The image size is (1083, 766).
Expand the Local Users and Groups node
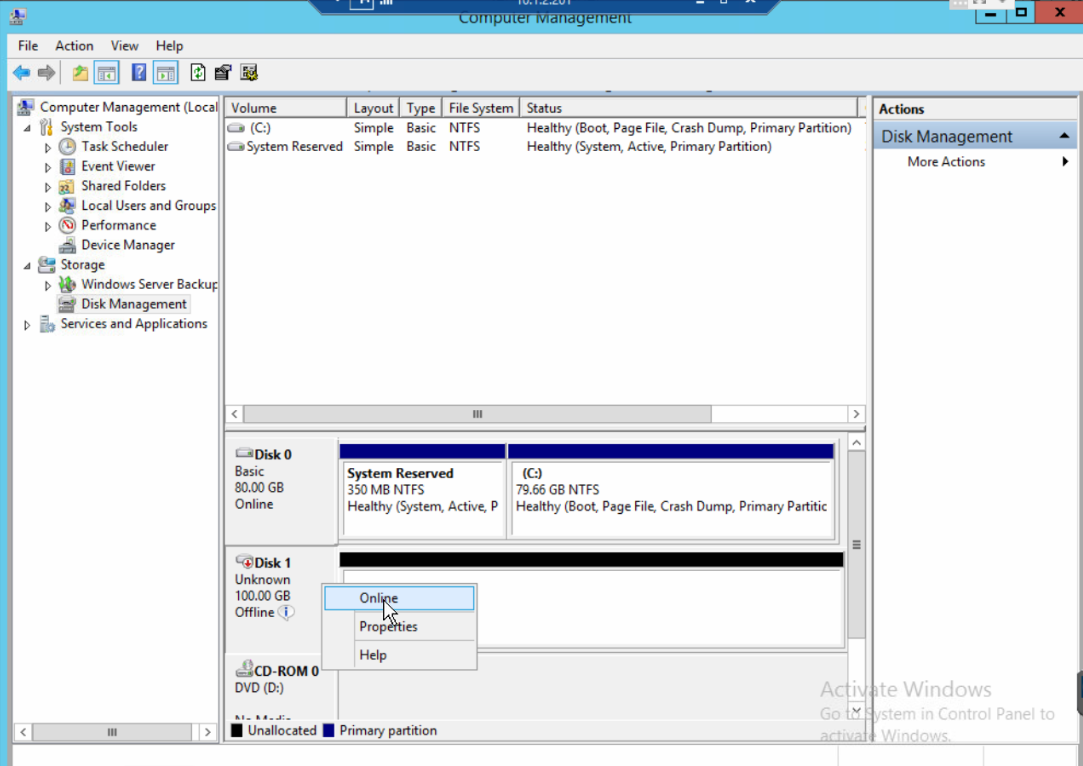[48, 207]
